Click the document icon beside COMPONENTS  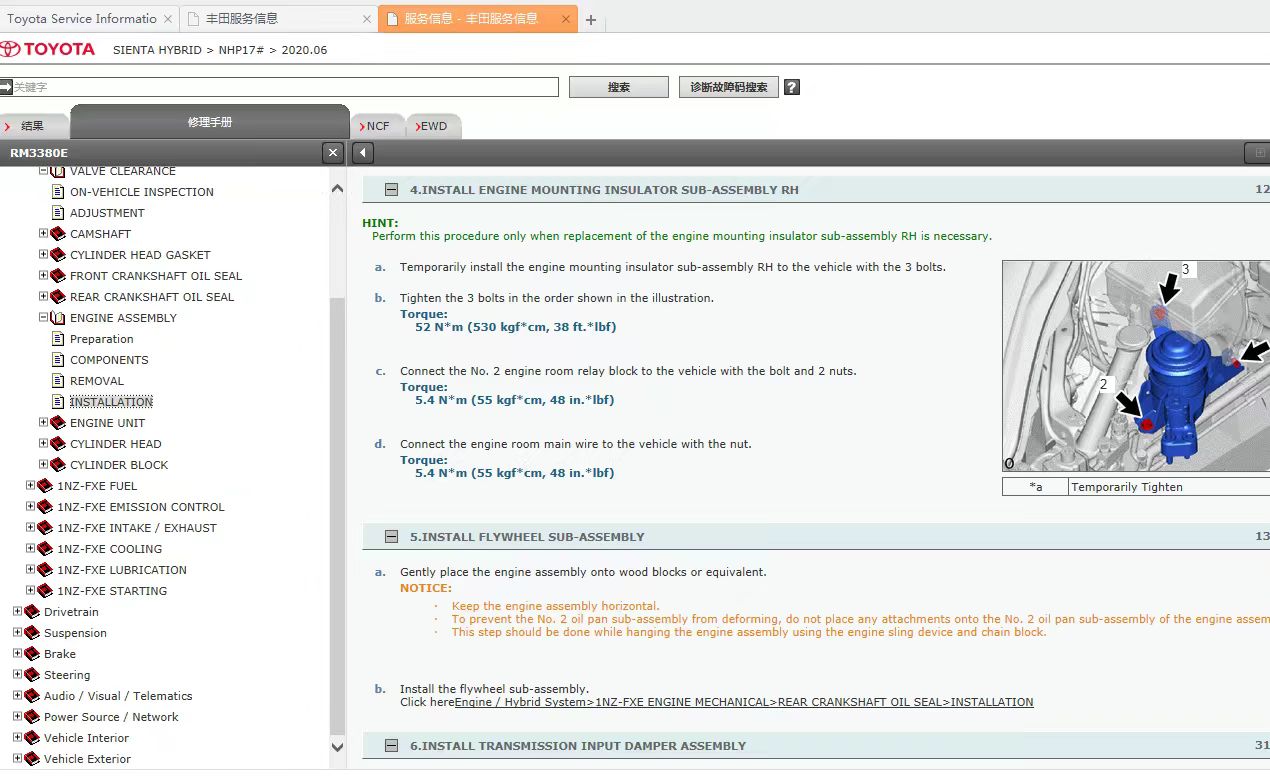[58, 360]
